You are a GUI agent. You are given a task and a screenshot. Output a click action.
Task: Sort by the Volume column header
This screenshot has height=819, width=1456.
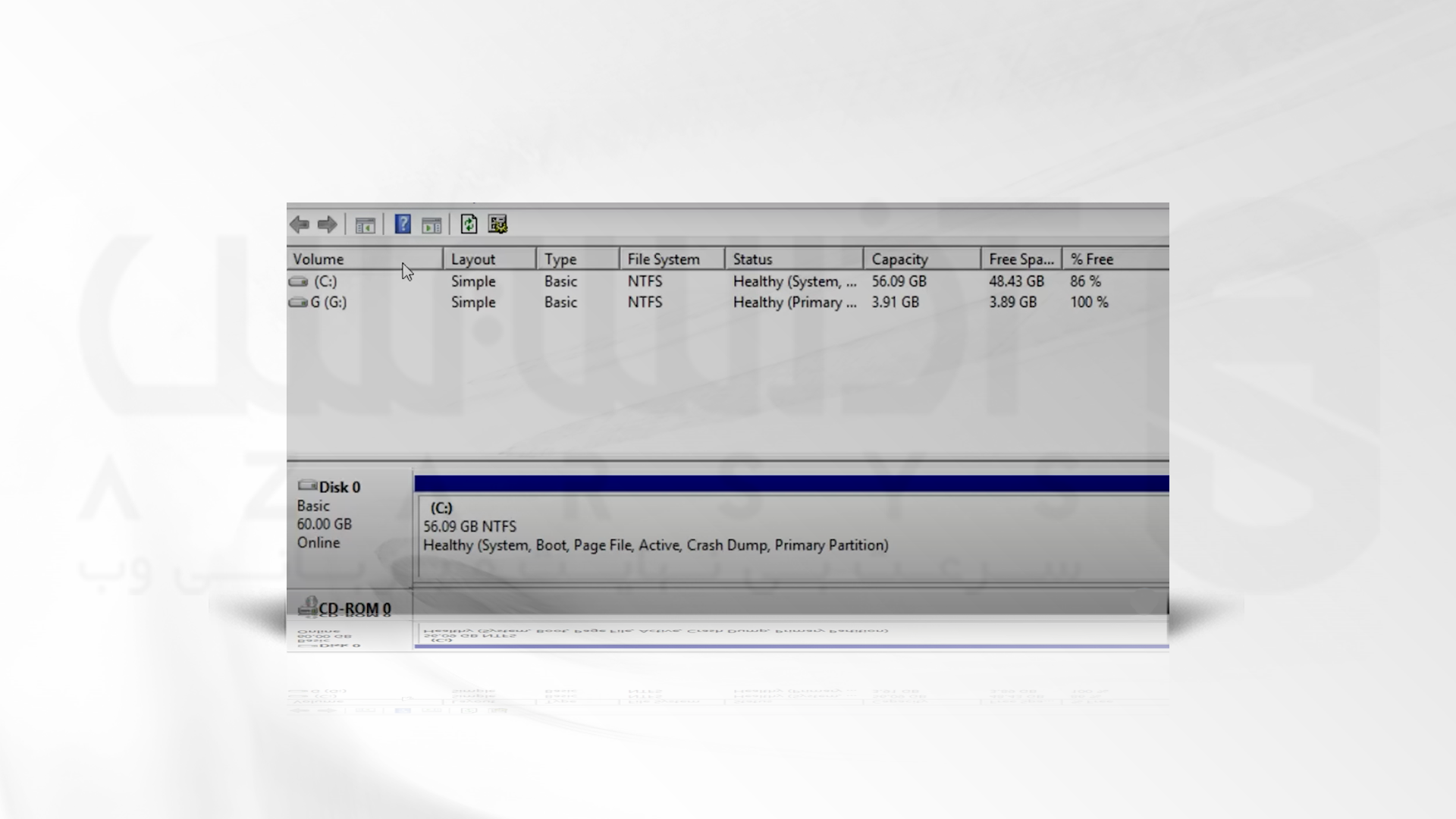coord(365,259)
